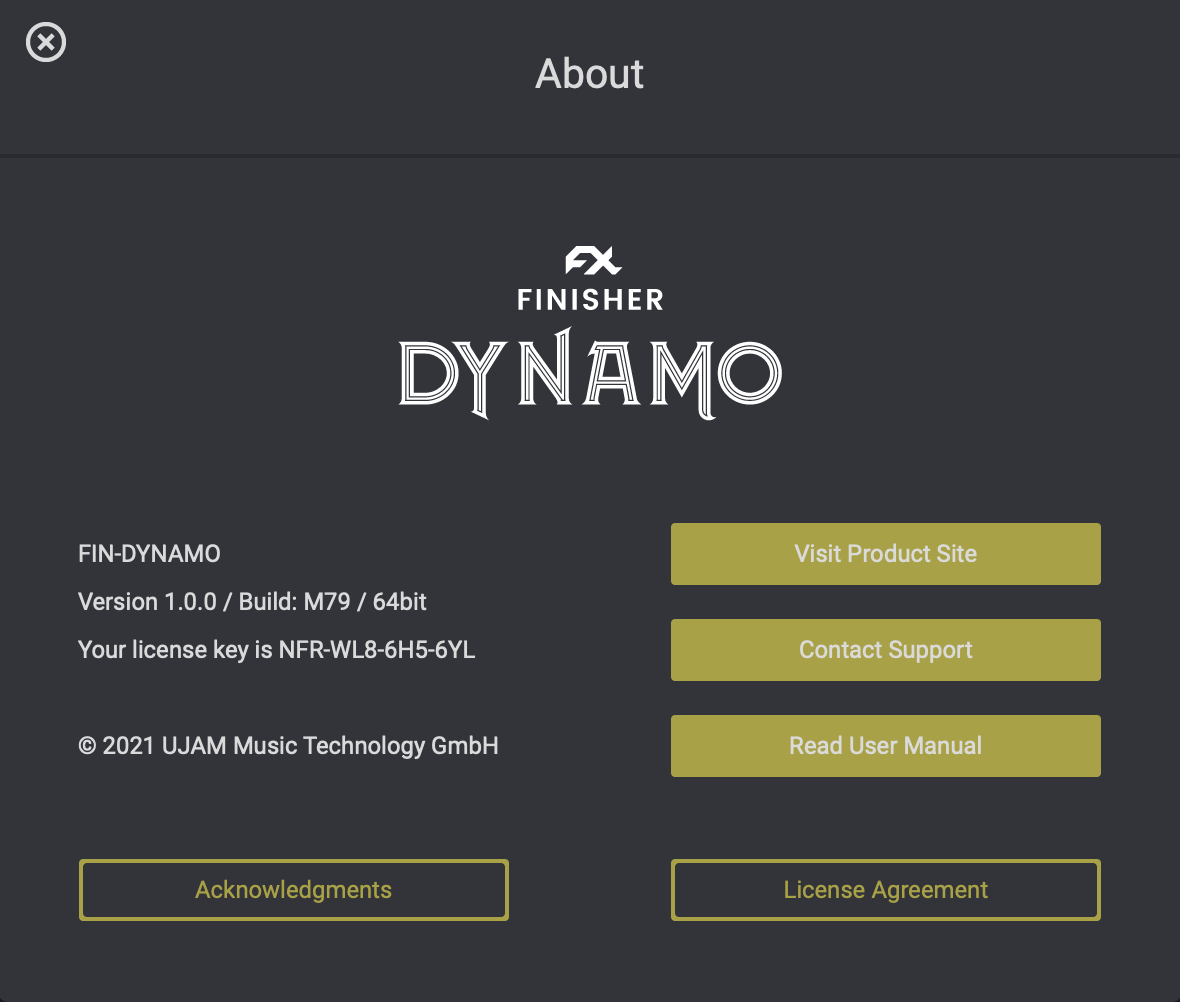Click the Visit Product Site button
1180x1002 pixels.
(885, 553)
